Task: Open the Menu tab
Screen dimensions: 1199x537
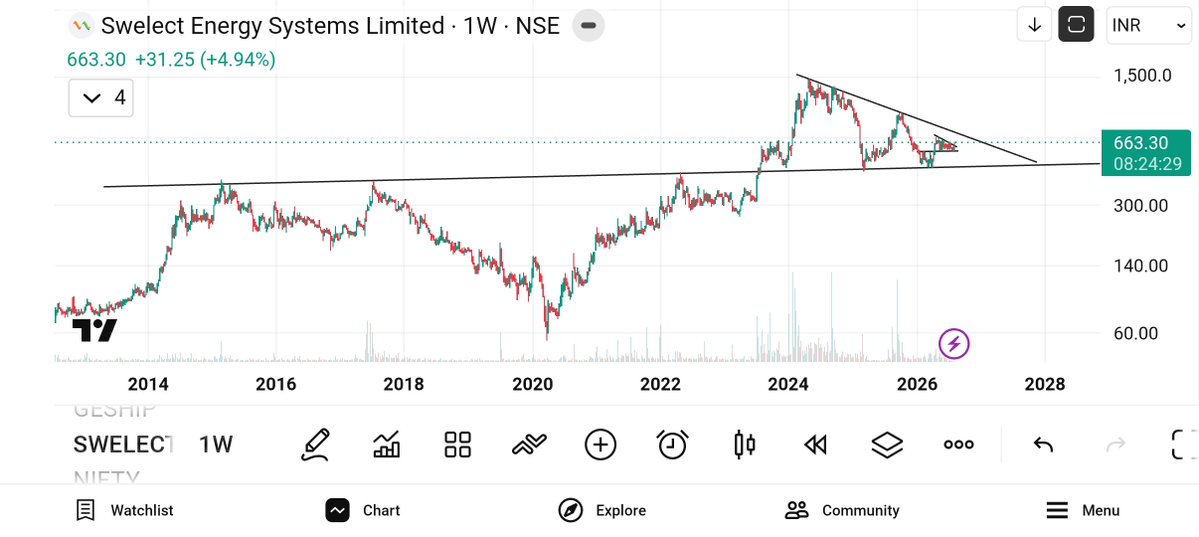Action: click(x=1082, y=510)
